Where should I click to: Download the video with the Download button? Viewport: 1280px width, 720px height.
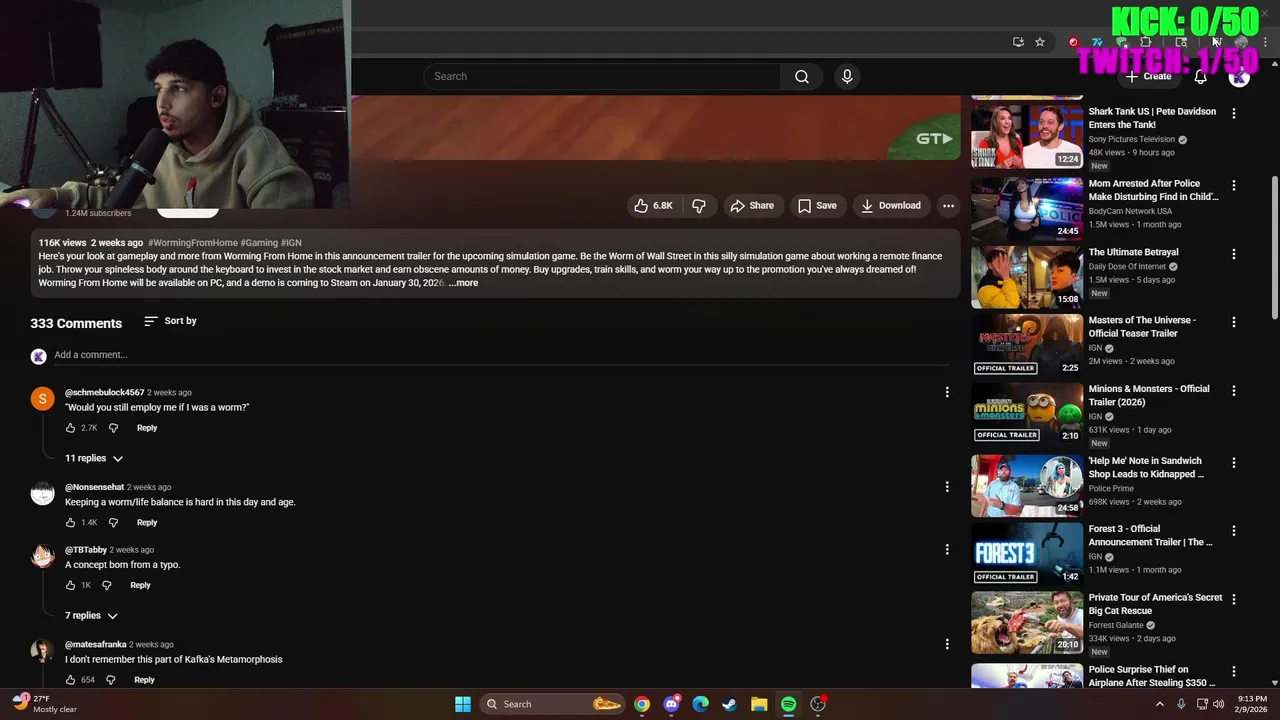pos(891,206)
